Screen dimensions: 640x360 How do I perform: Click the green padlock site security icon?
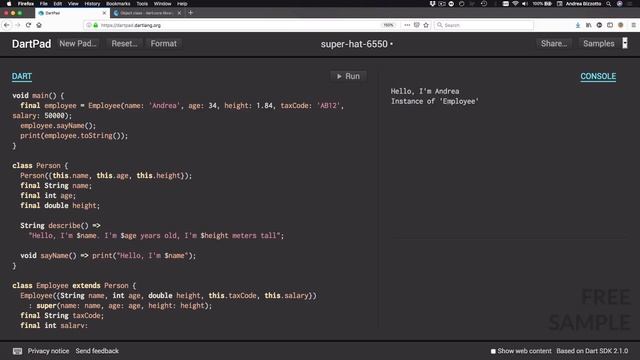[x=96, y=25]
